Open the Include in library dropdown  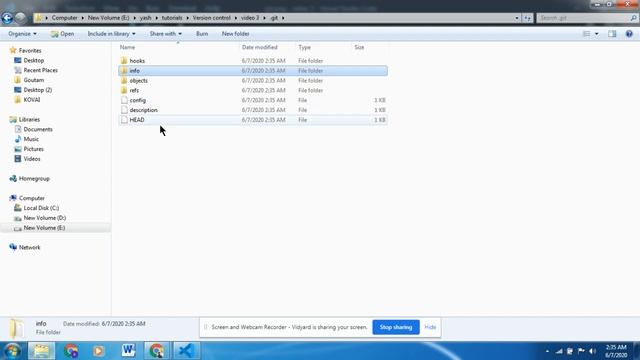pos(111,34)
